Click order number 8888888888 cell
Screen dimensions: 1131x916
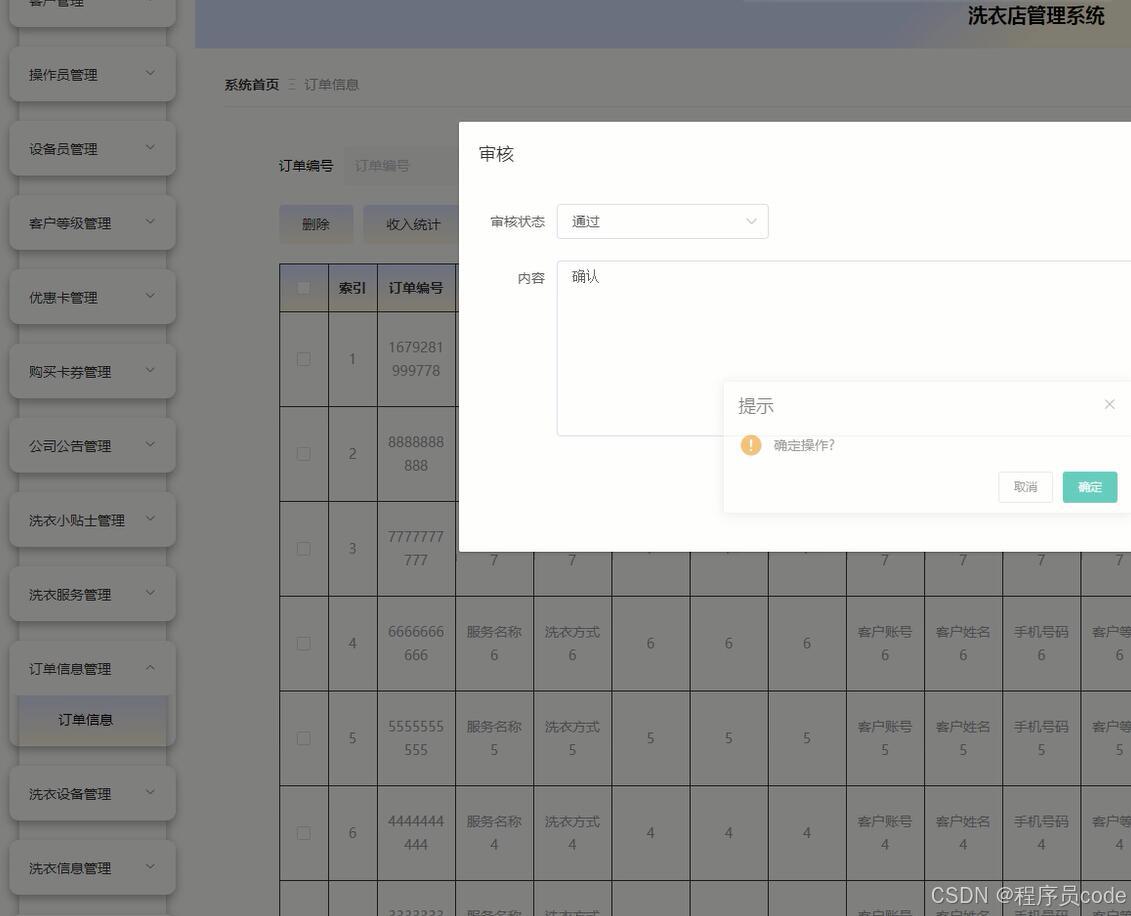(416, 454)
